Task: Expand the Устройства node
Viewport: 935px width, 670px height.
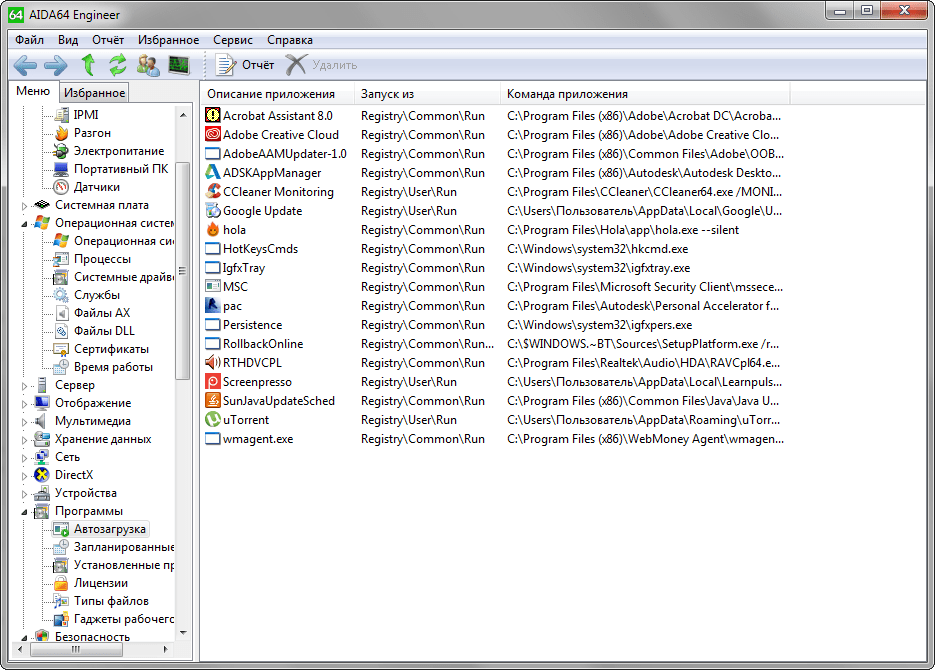Action: (x=24, y=494)
